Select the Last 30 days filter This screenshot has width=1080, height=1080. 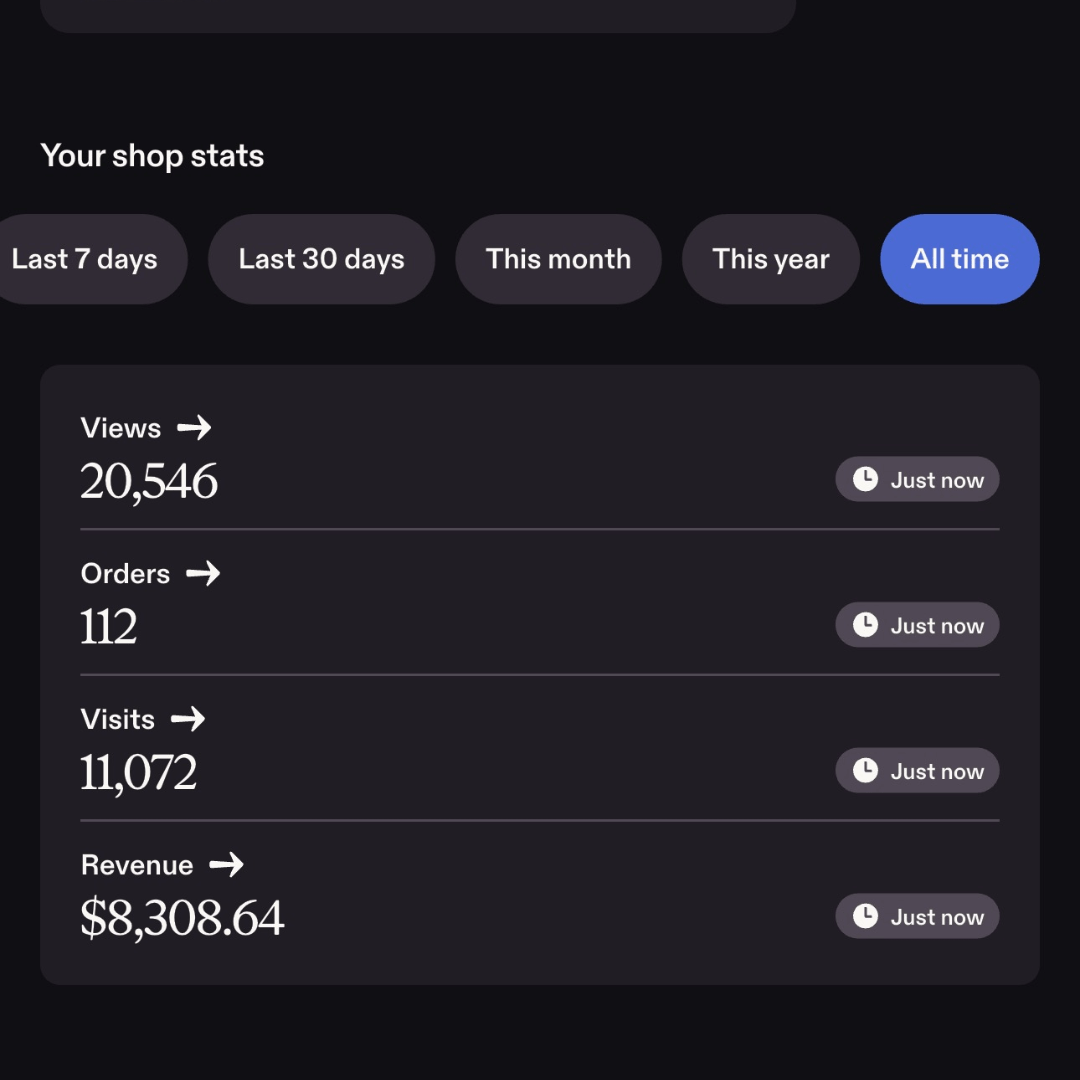coord(322,259)
